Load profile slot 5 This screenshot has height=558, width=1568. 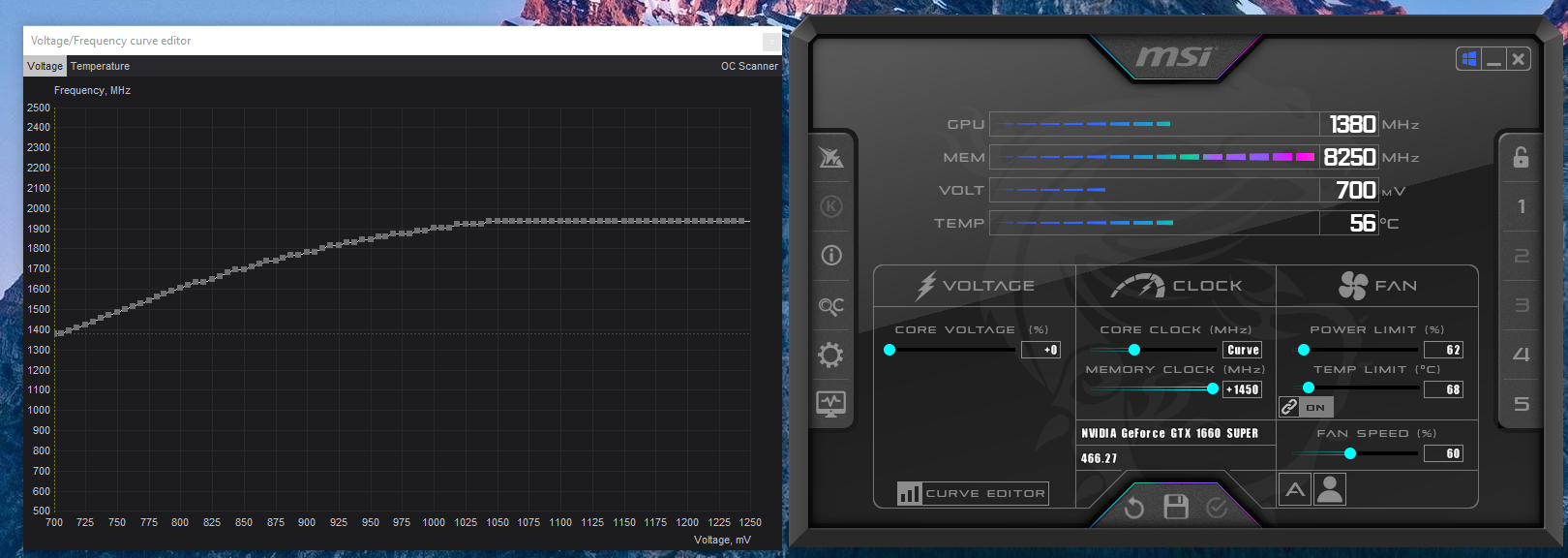pos(1521,404)
